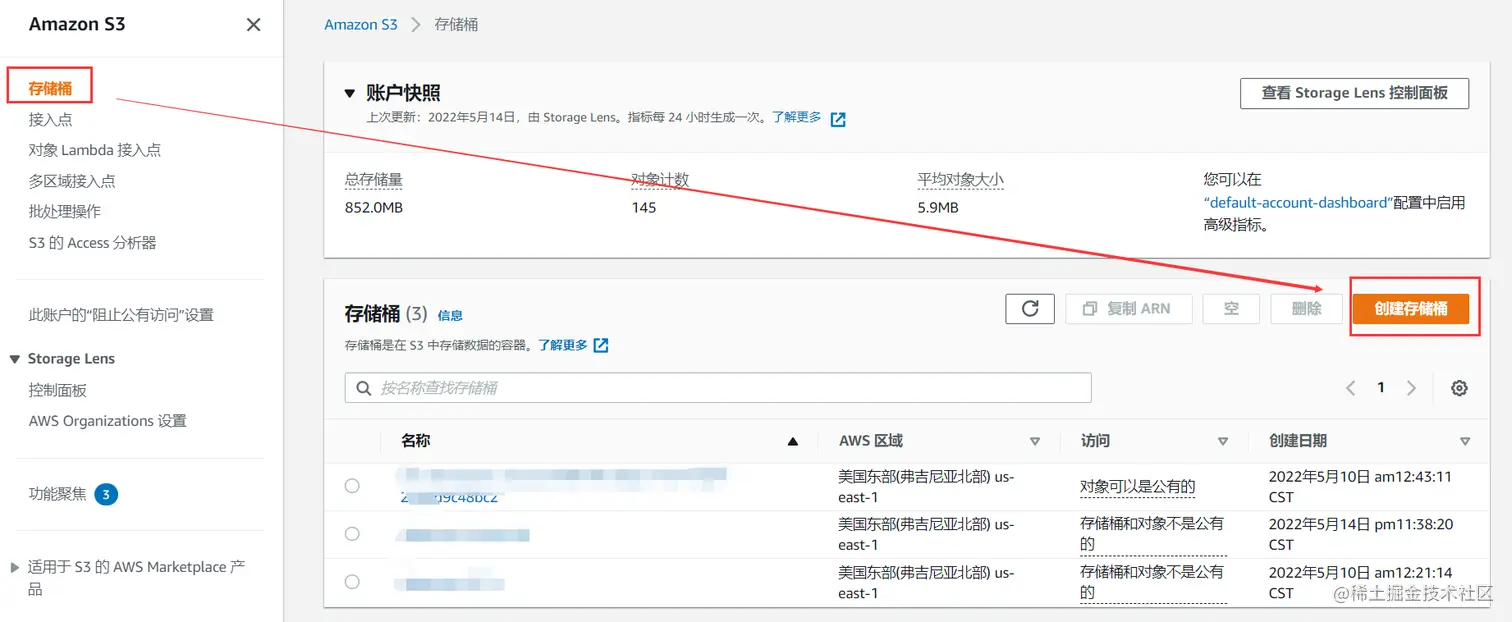Focus the 按名称查找存储桶 search field
The image size is (1512, 622).
(x=718, y=388)
